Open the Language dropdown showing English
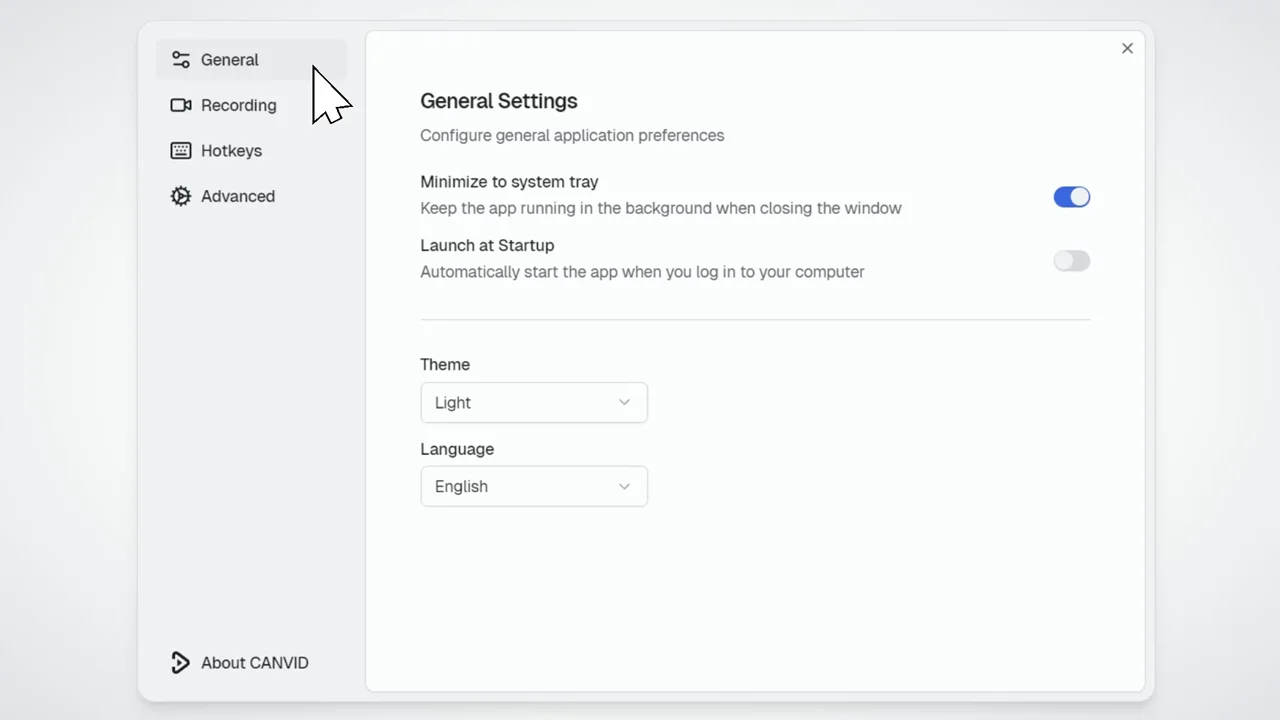 click(534, 486)
